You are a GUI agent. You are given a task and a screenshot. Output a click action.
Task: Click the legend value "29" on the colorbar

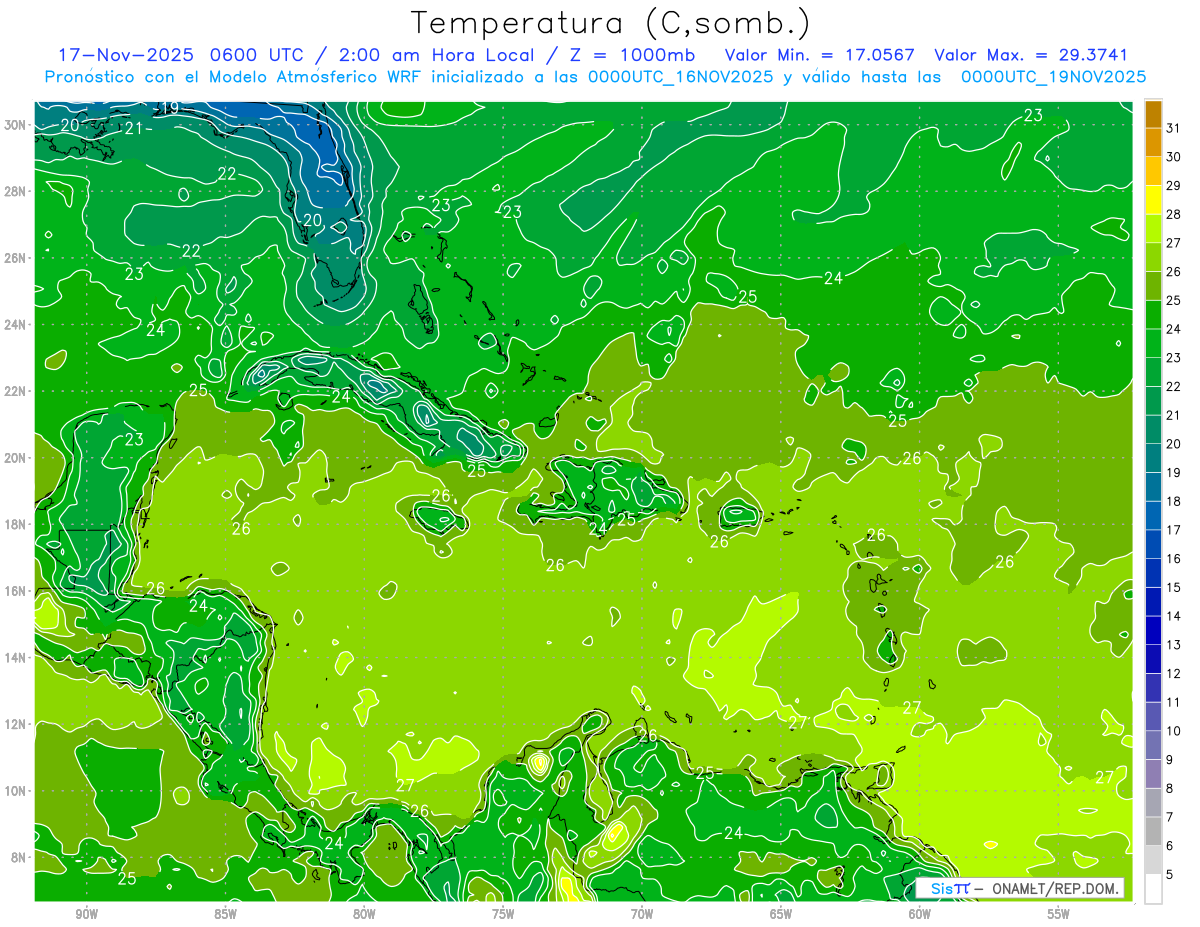(x=1174, y=185)
